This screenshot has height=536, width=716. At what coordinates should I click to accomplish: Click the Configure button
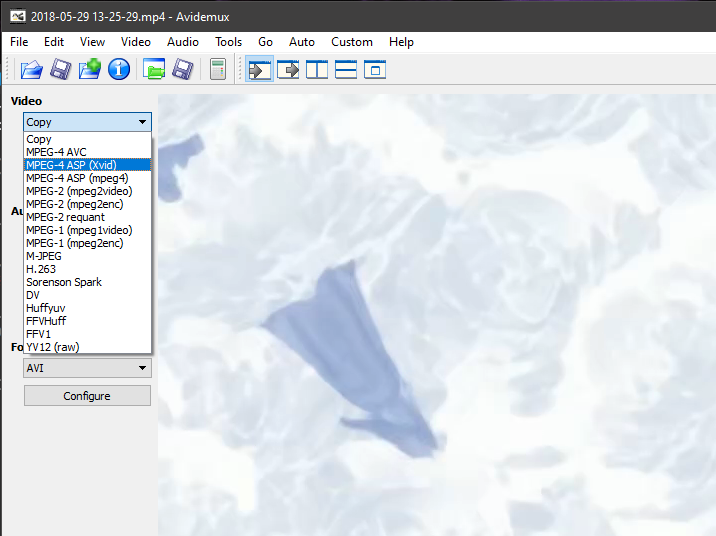click(x=87, y=396)
